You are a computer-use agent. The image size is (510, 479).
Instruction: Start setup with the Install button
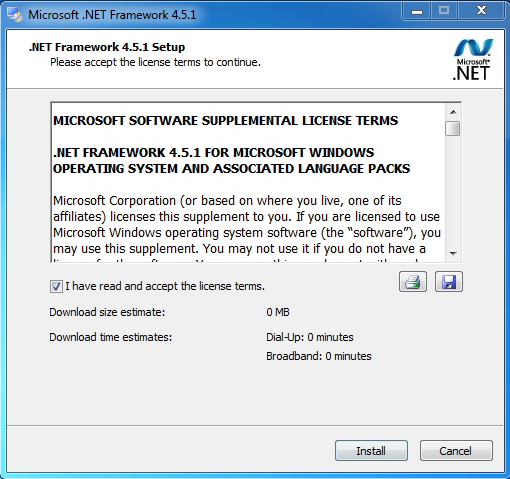click(x=371, y=451)
